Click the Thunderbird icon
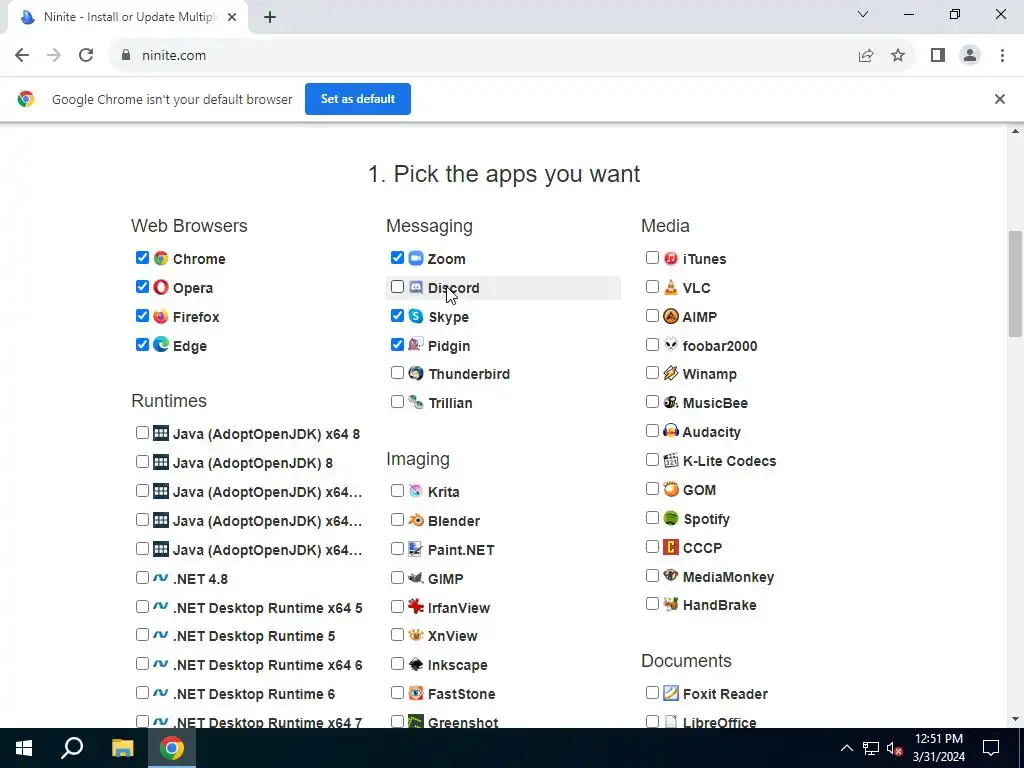 pyautogui.click(x=416, y=374)
